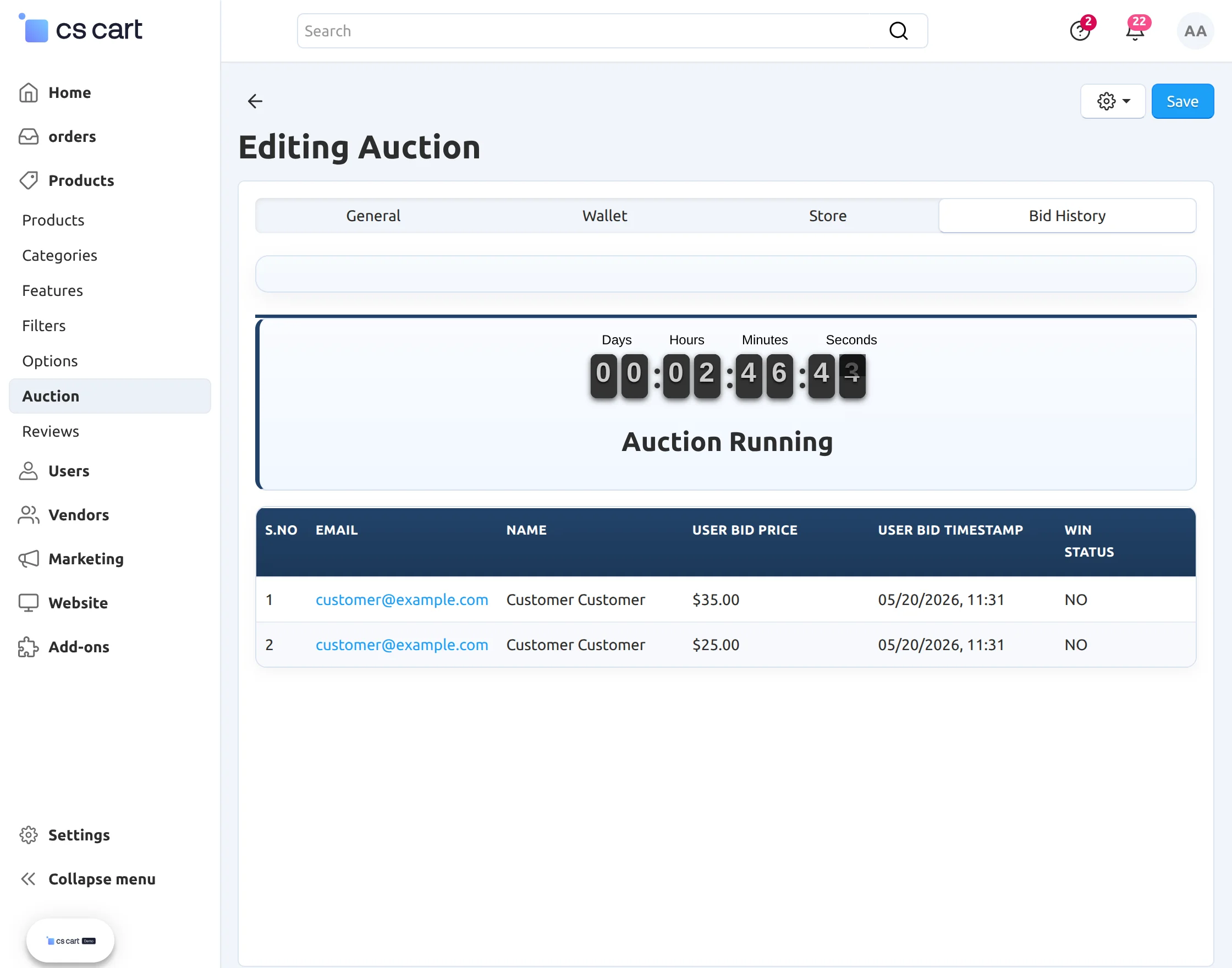1232x968 pixels.
Task: Click the USER BID PRICE column header
Action: pos(745,530)
